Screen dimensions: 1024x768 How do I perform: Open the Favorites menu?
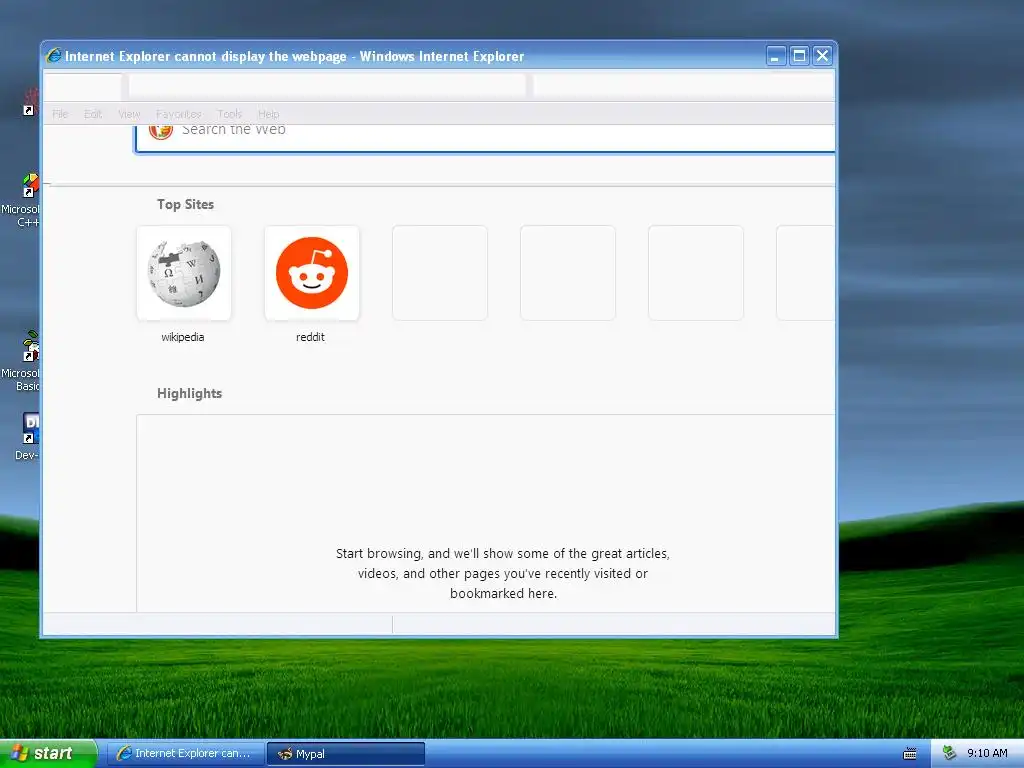coord(178,114)
